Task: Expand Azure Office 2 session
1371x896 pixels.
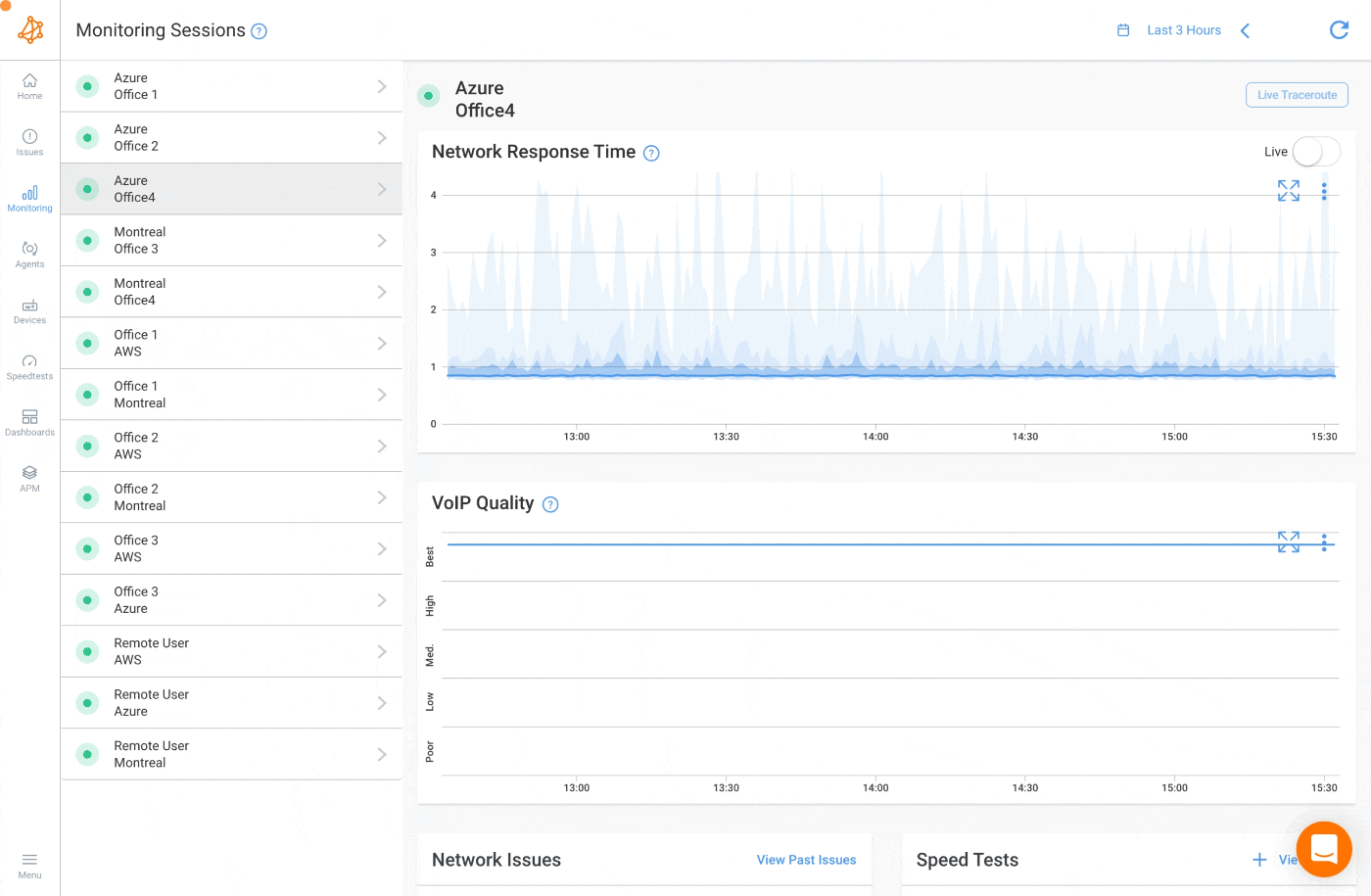Action: (382, 138)
